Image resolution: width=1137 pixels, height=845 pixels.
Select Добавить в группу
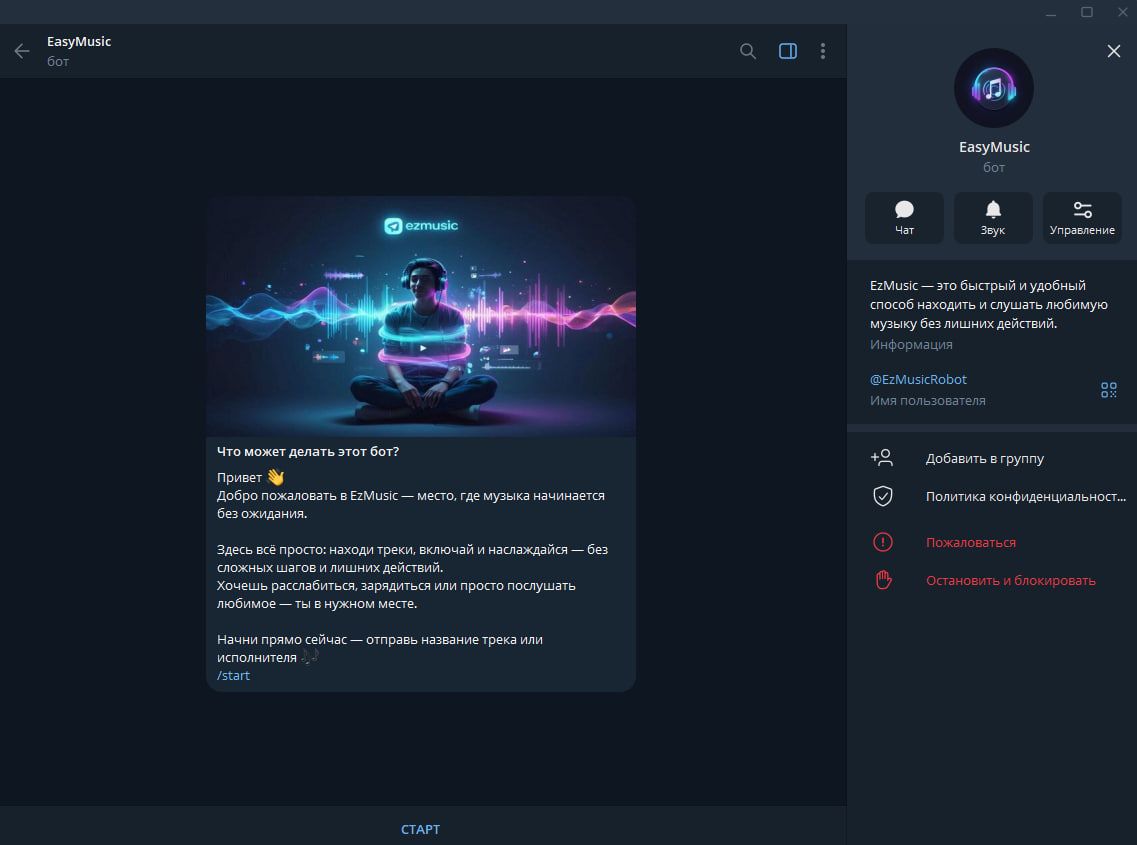point(992,458)
